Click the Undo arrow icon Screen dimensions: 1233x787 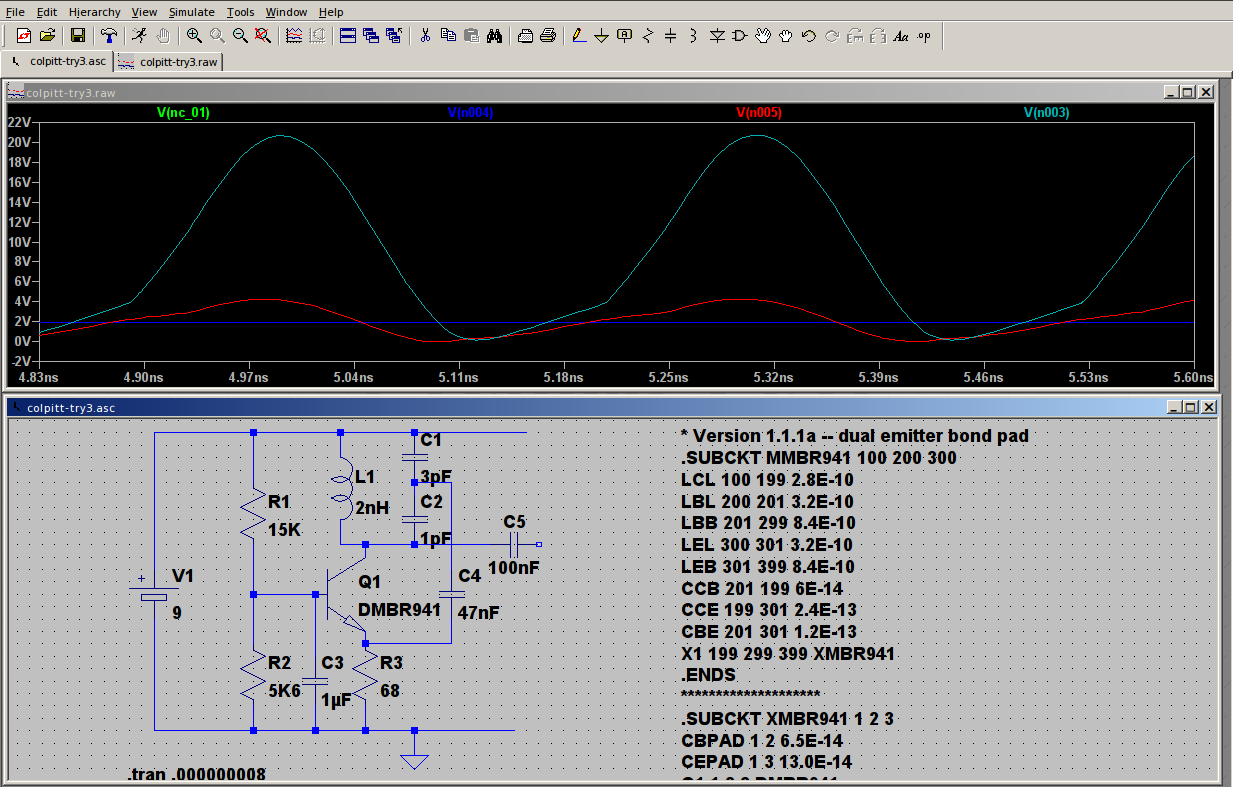pyautogui.click(x=808, y=36)
